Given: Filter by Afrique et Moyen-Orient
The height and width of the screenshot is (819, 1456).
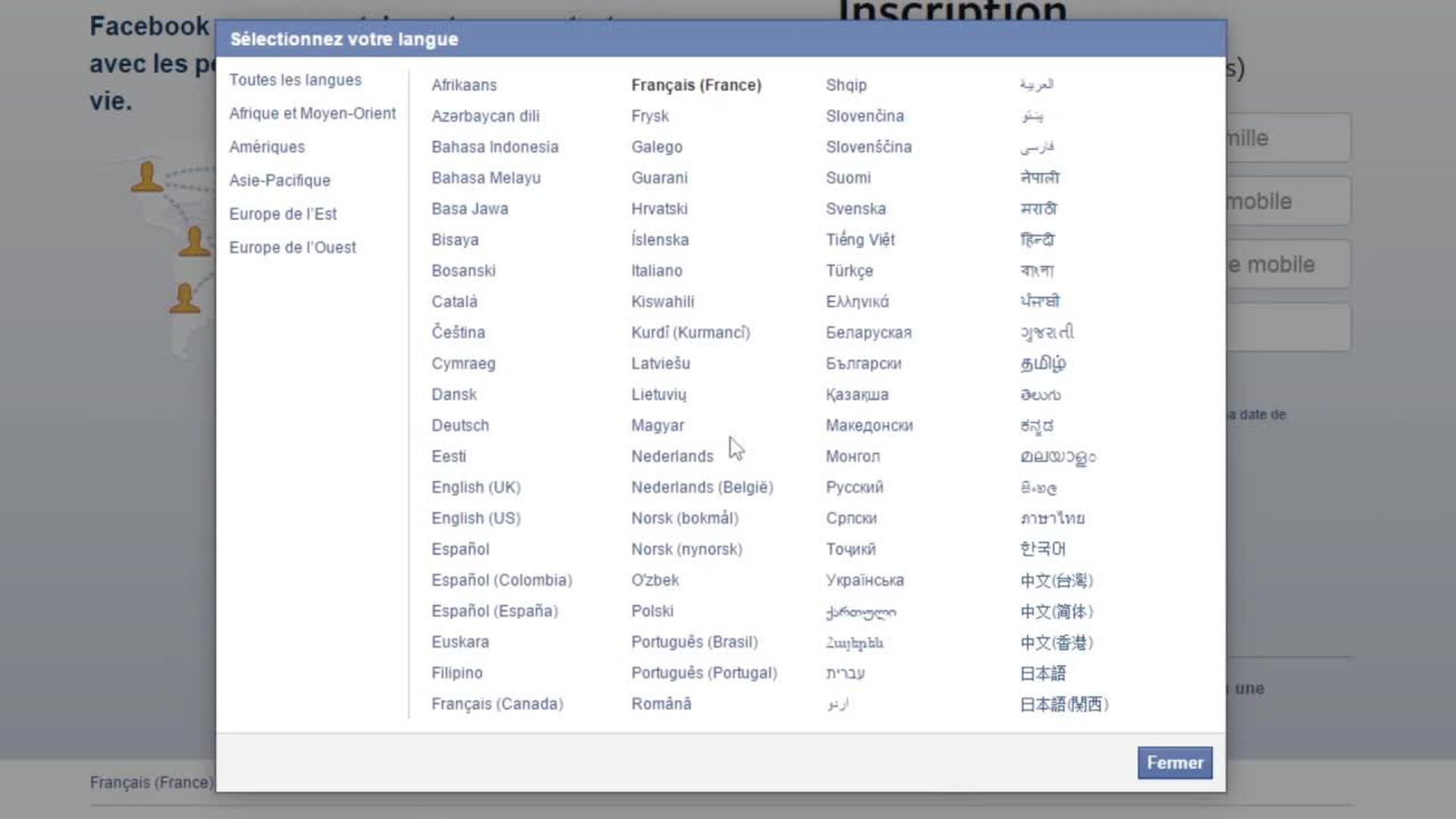Looking at the screenshot, I should coord(312,113).
